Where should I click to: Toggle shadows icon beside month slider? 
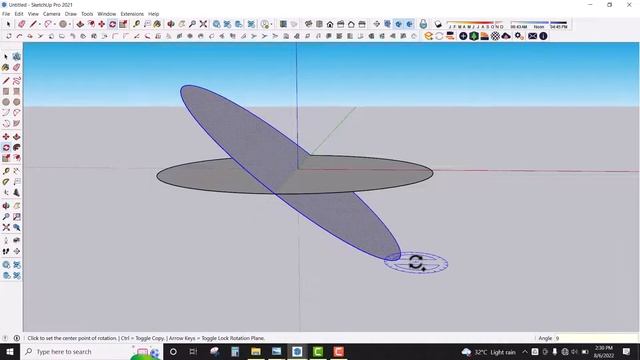coord(438,24)
